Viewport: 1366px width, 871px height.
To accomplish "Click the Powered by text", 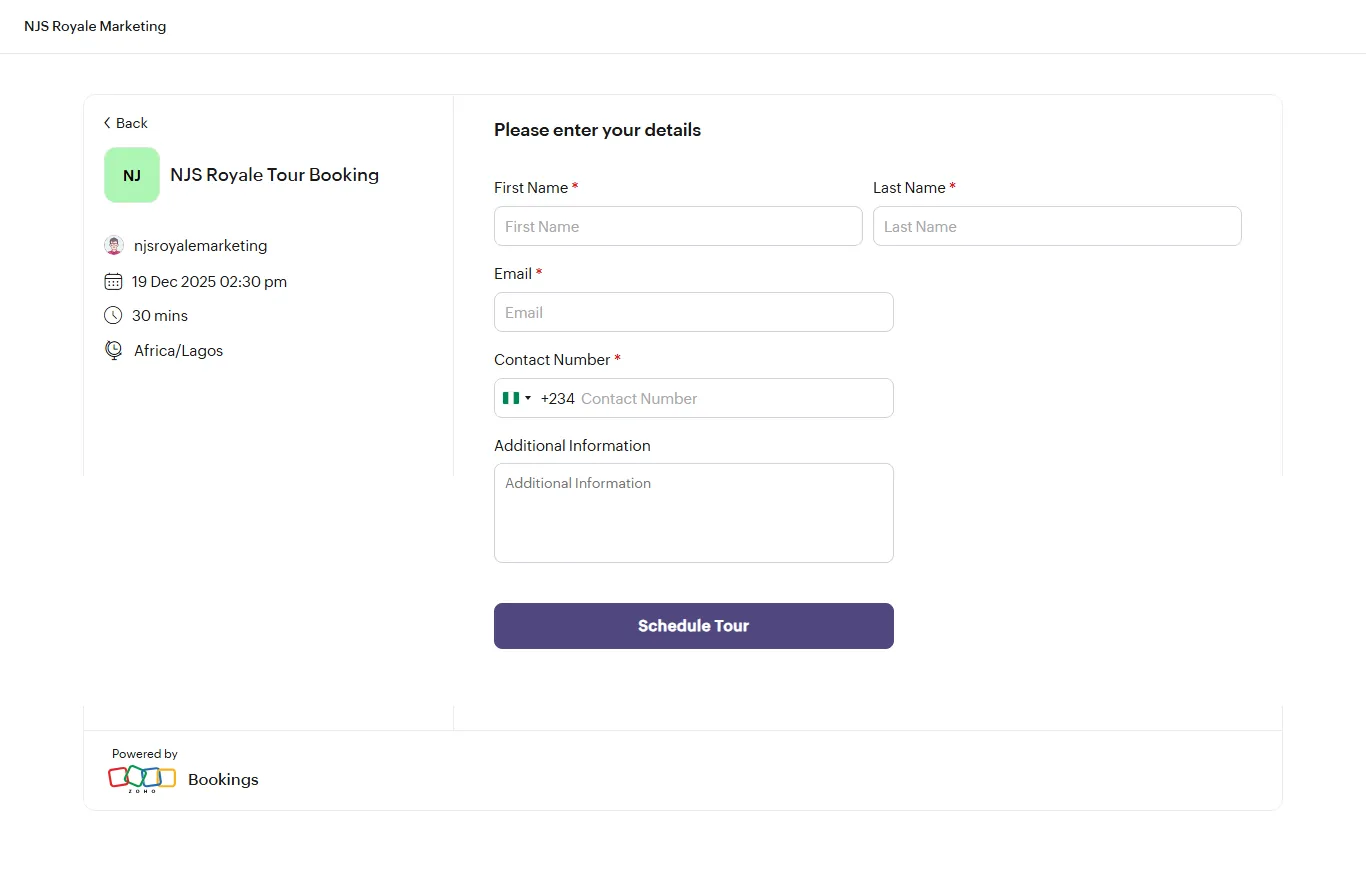I will [x=145, y=754].
